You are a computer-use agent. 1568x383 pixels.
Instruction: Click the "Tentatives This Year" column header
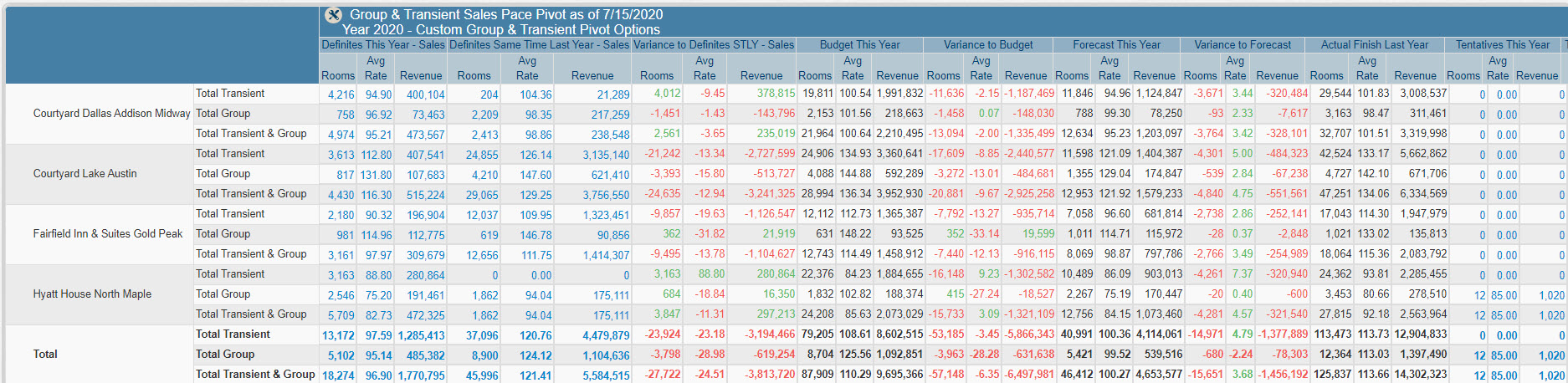pos(1502,45)
